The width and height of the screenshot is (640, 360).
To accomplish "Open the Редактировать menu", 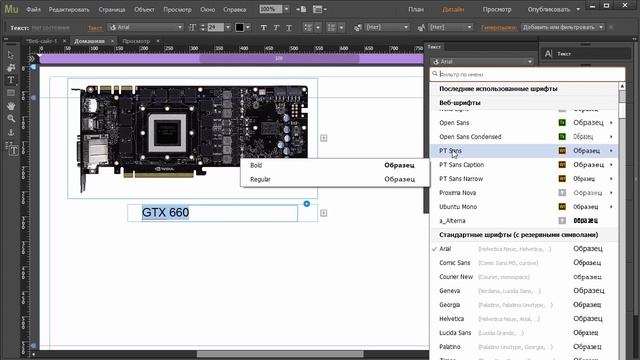I will point(69,9).
